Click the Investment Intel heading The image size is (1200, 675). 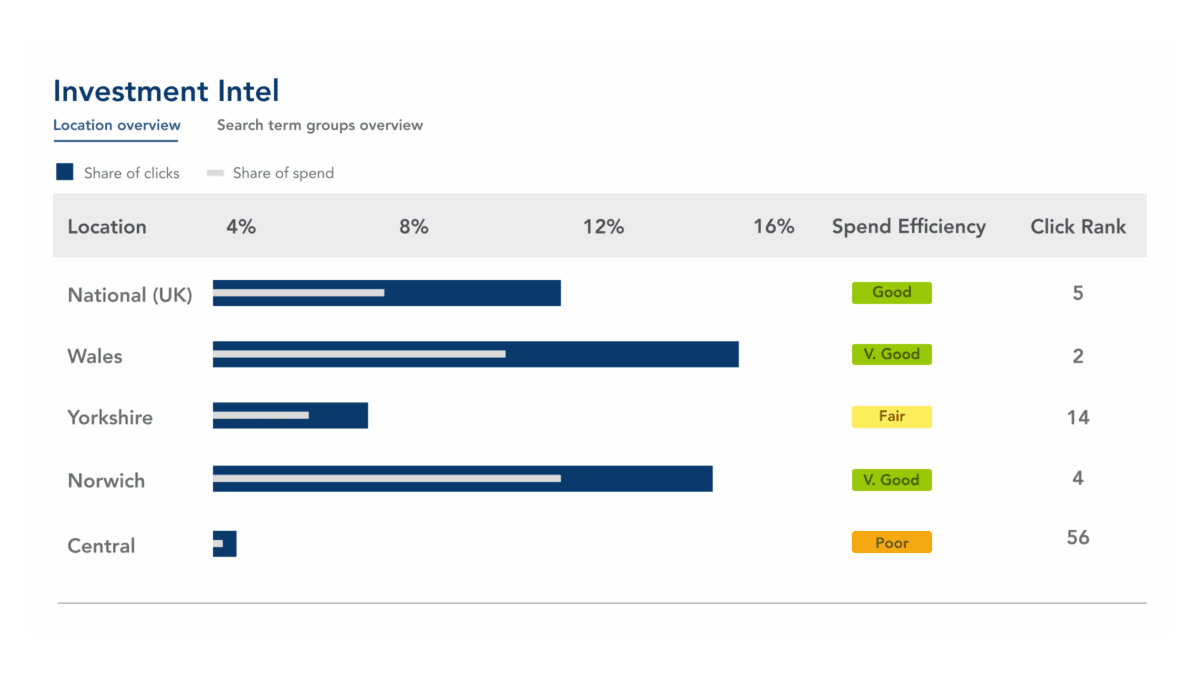pyautogui.click(x=165, y=91)
